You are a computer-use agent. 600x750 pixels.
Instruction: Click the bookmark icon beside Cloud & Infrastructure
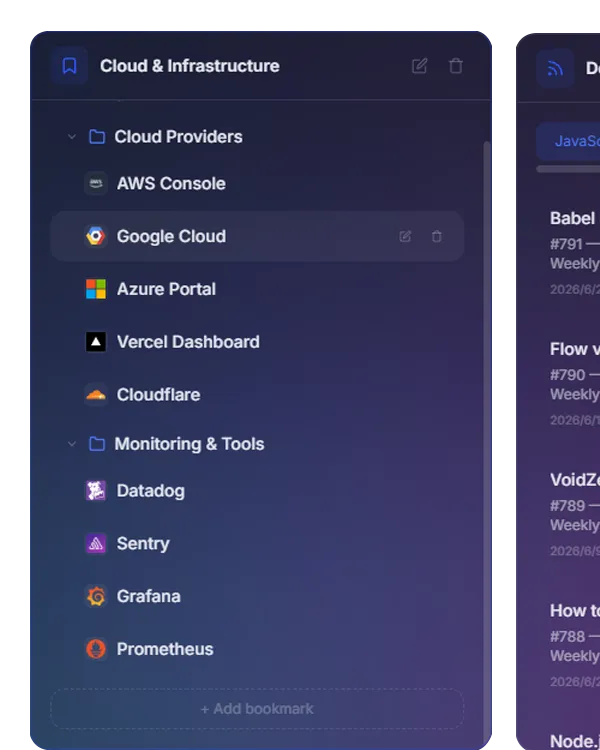tap(69, 66)
